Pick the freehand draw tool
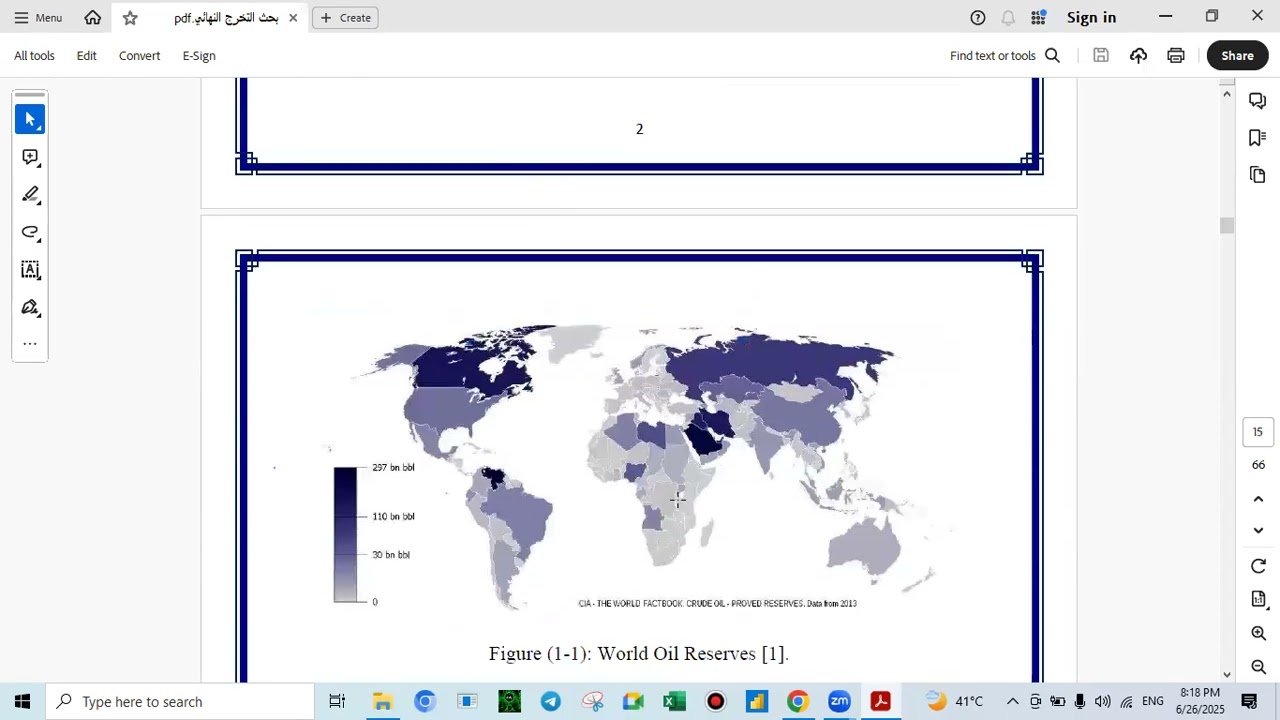The height and width of the screenshot is (720, 1280). (30, 232)
